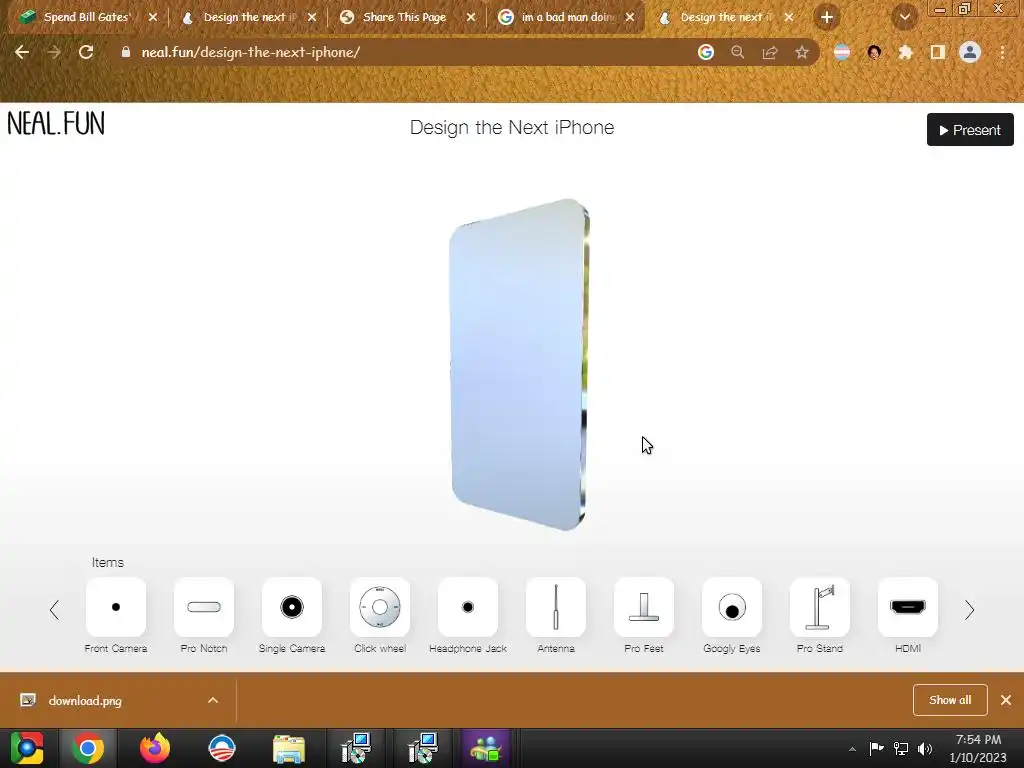Image resolution: width=1024 pixels, height=768 pixels.
Task: Add the Pro Feet item
Action: click(644, 607)
